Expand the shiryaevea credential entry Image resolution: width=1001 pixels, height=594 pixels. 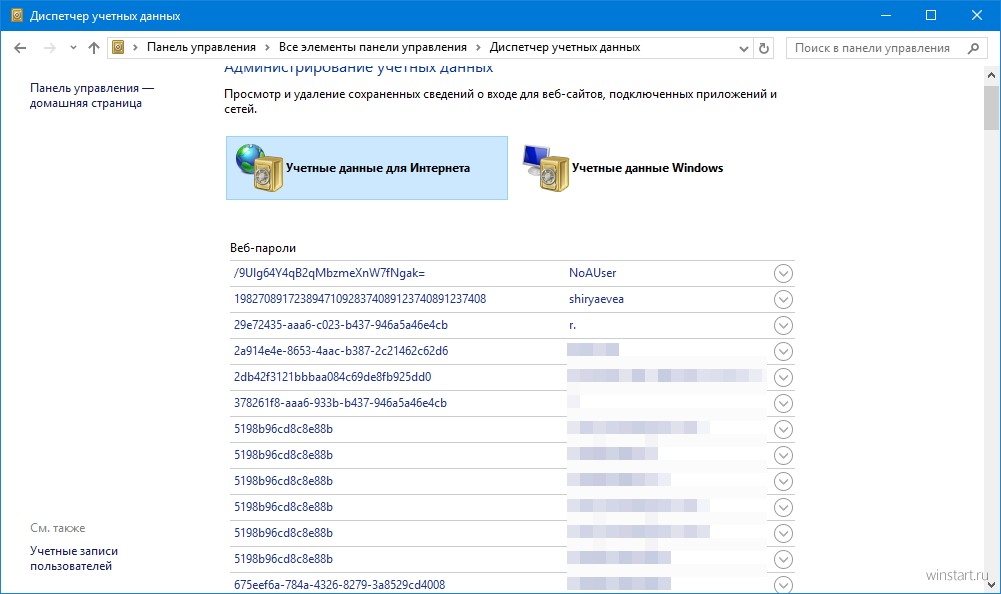click(x=783, y=300)
